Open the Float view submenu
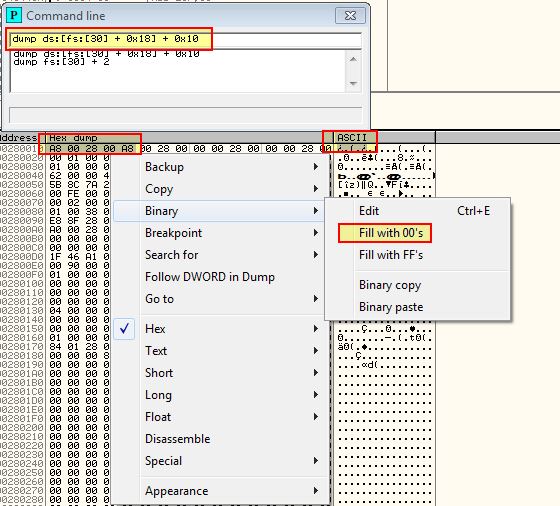560x506 pixels. coord(221,417)
